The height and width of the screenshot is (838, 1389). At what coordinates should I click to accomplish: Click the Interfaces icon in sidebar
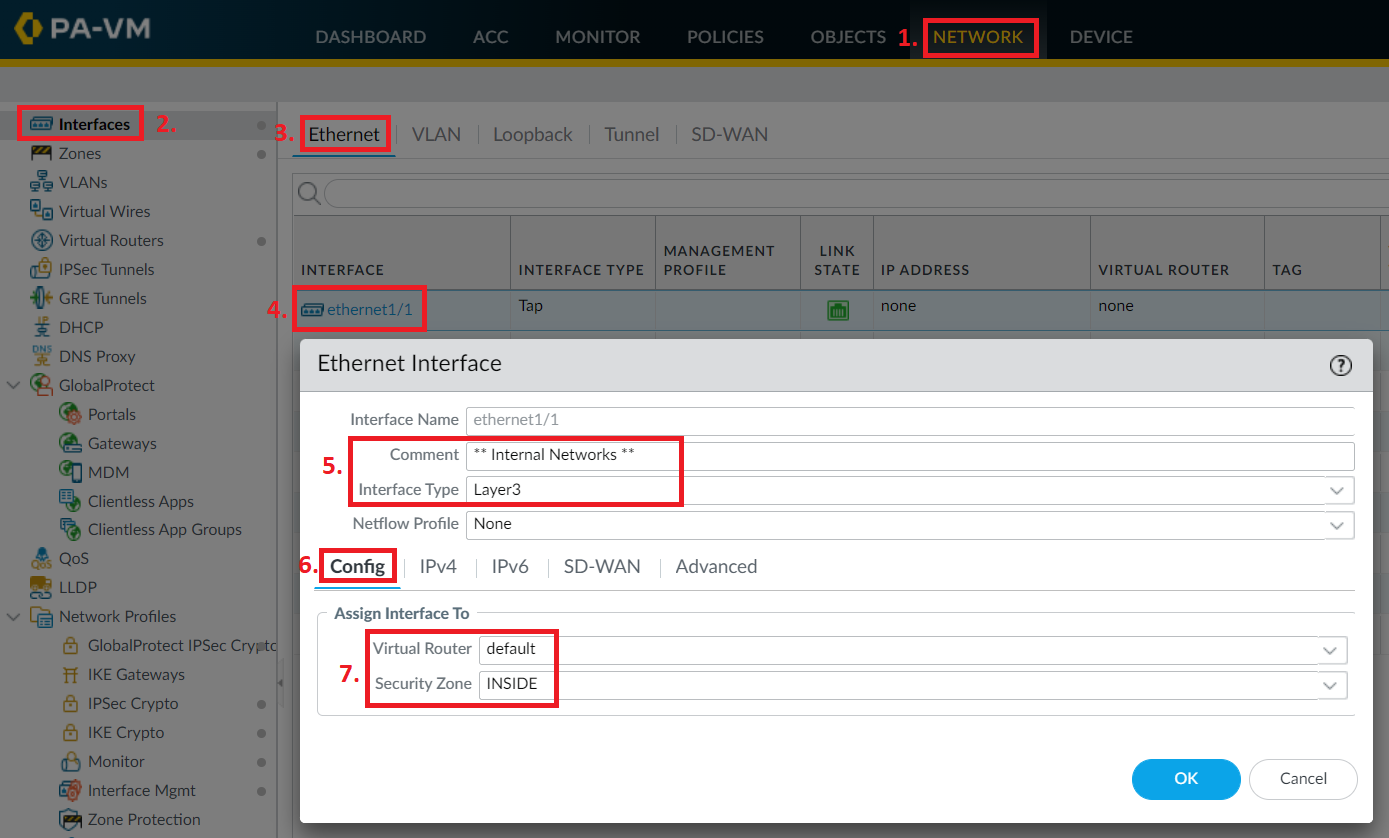(41, 124)
